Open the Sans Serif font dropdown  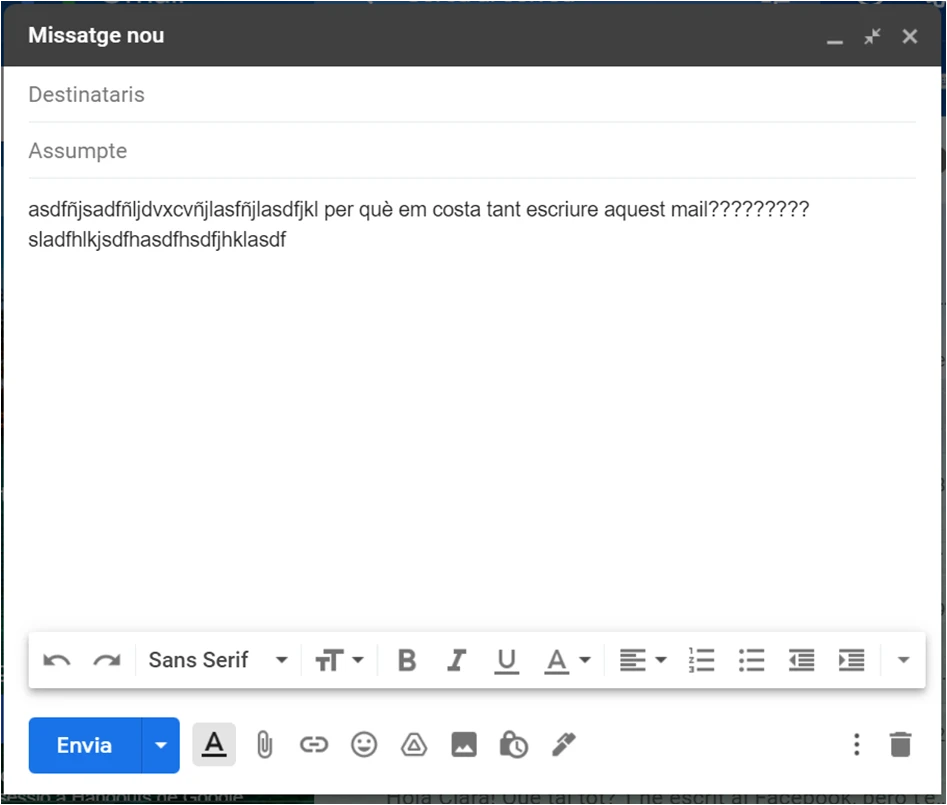218,660
